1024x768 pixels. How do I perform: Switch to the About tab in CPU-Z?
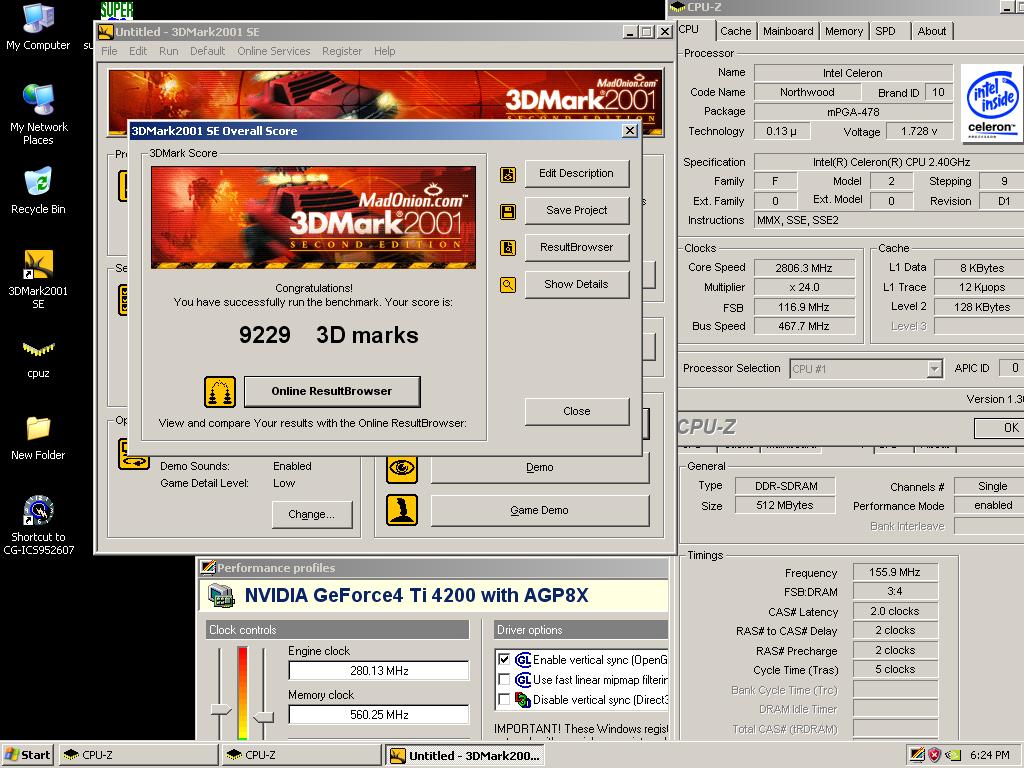931,31
